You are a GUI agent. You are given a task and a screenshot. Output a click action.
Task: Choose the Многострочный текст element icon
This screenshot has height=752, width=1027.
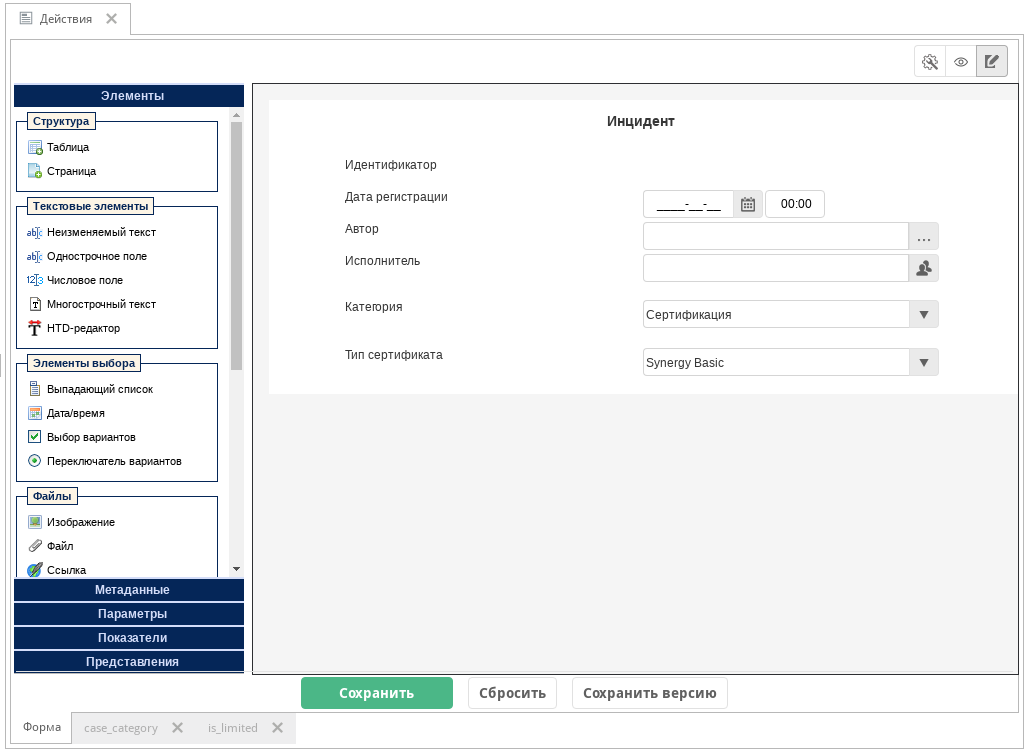[35, 304]
